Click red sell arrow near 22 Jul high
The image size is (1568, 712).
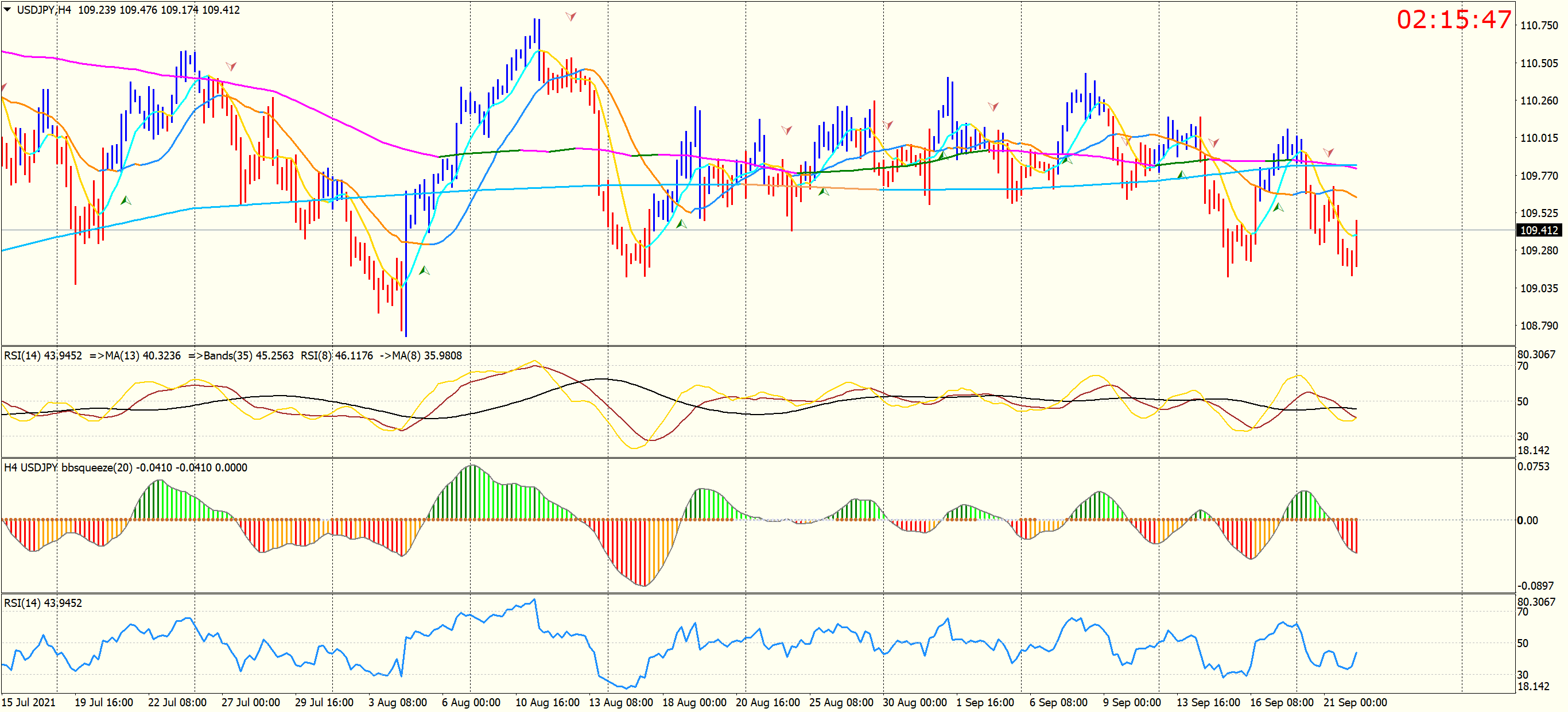click(x=231, y=66)
